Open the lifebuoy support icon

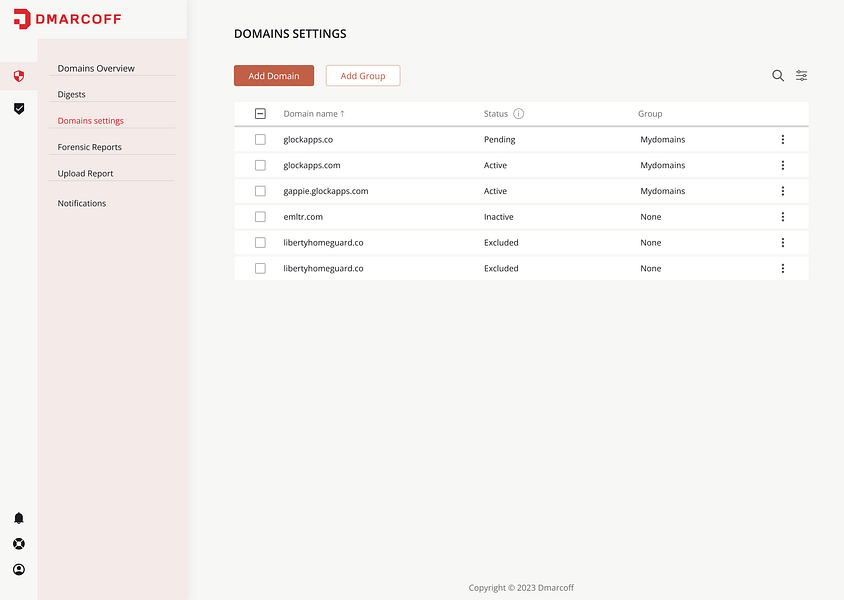pyautogui.click(x=19, y=543)
